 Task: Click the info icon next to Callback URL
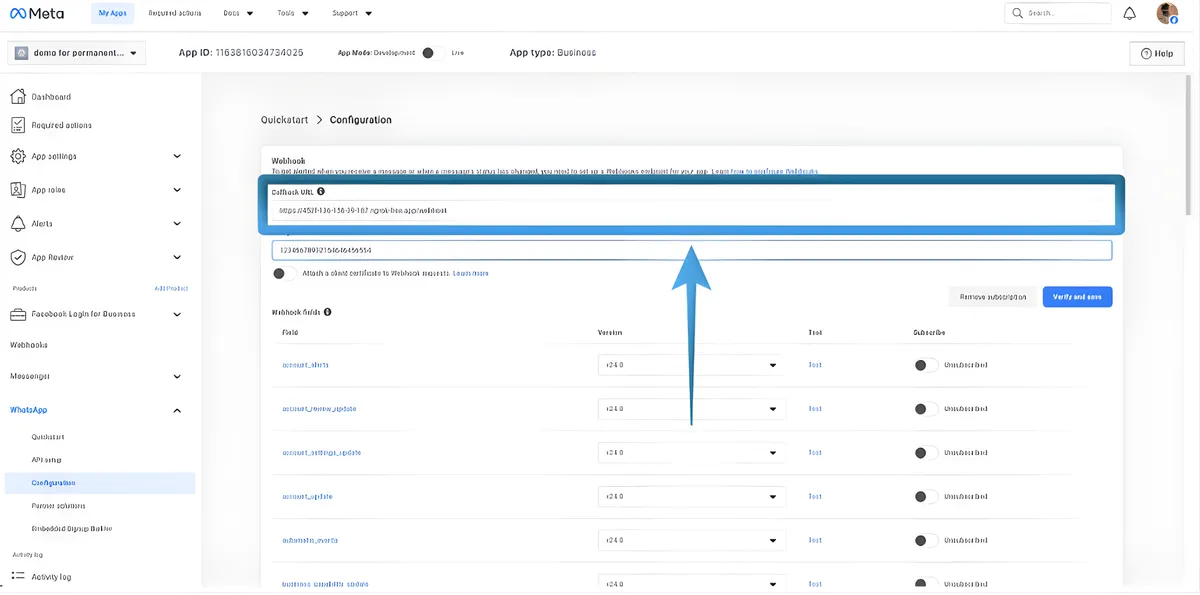(321, 191)
